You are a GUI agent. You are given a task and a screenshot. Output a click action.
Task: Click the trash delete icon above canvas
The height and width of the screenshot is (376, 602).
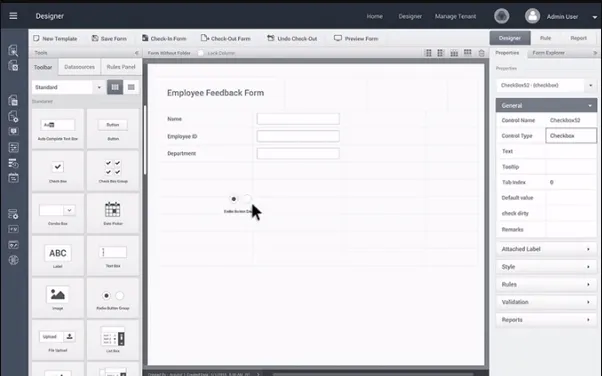(x=481, y=53)
